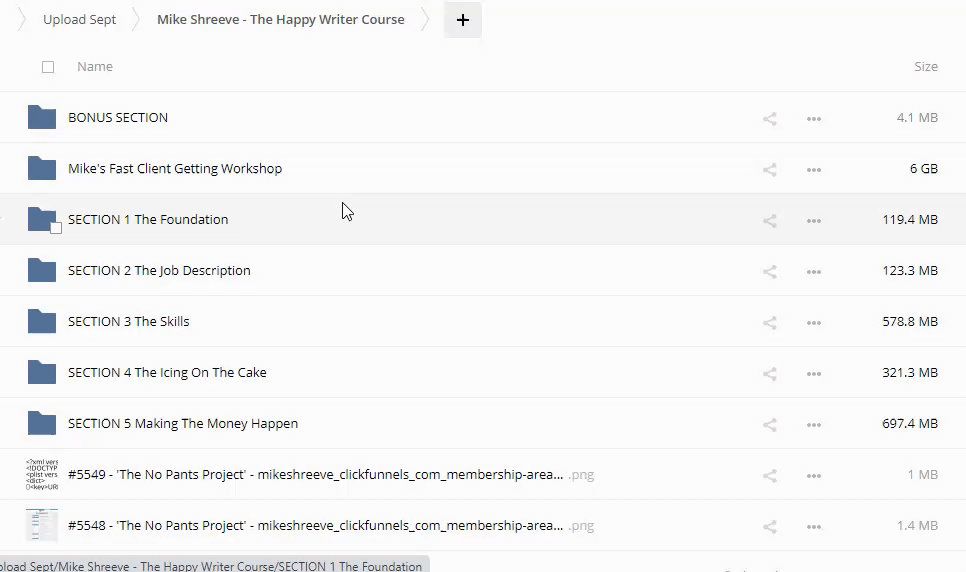Open the three-dot menu for SECTION 2 folder
The width and height of the screenshot is (966, 572).
813,271
